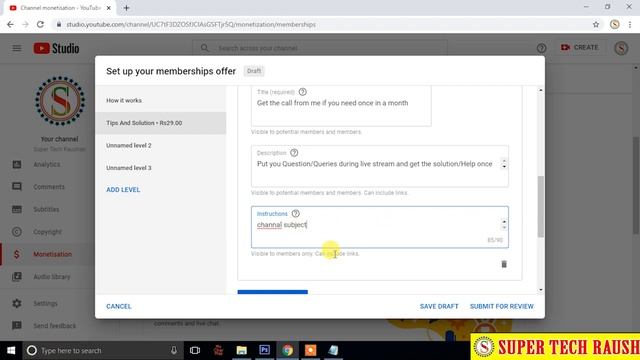Click the browser address bar URL
This screenshot has height=360, width=640.
(x=191, y=24)
